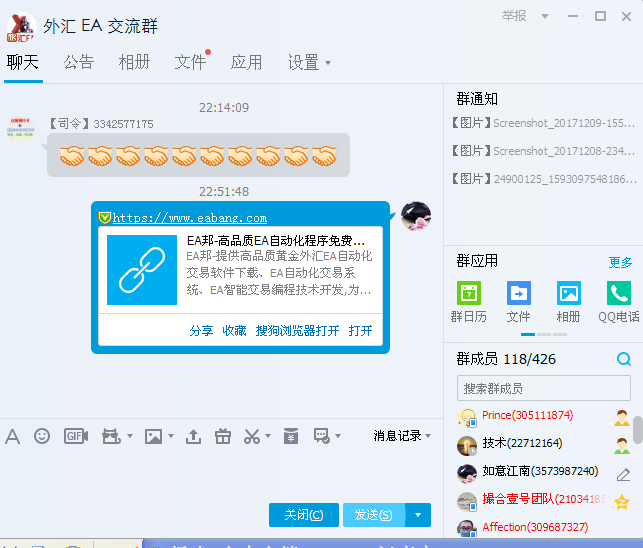Open the 文件 tab with red dot
This screenshot has width=643, height=548.
point(190,62)
